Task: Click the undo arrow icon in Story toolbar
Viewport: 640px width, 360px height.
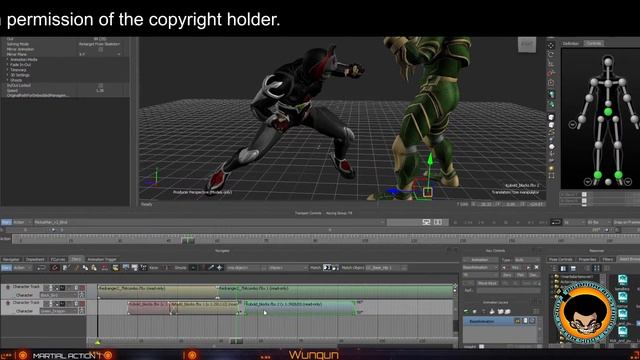Action: tap(41, 268)
